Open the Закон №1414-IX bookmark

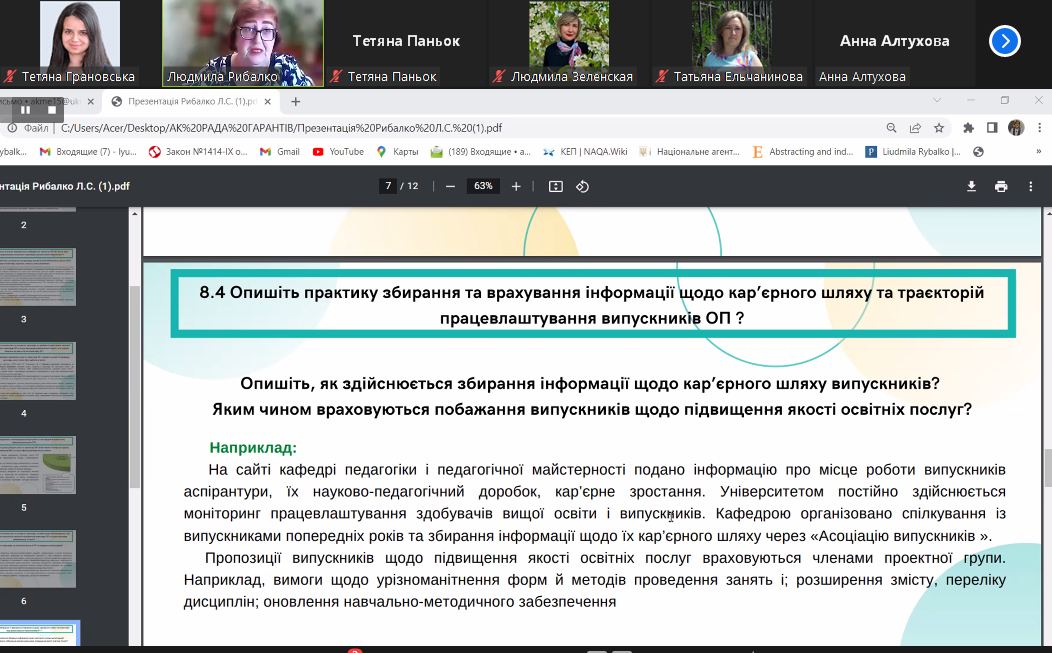pos(198,152)
